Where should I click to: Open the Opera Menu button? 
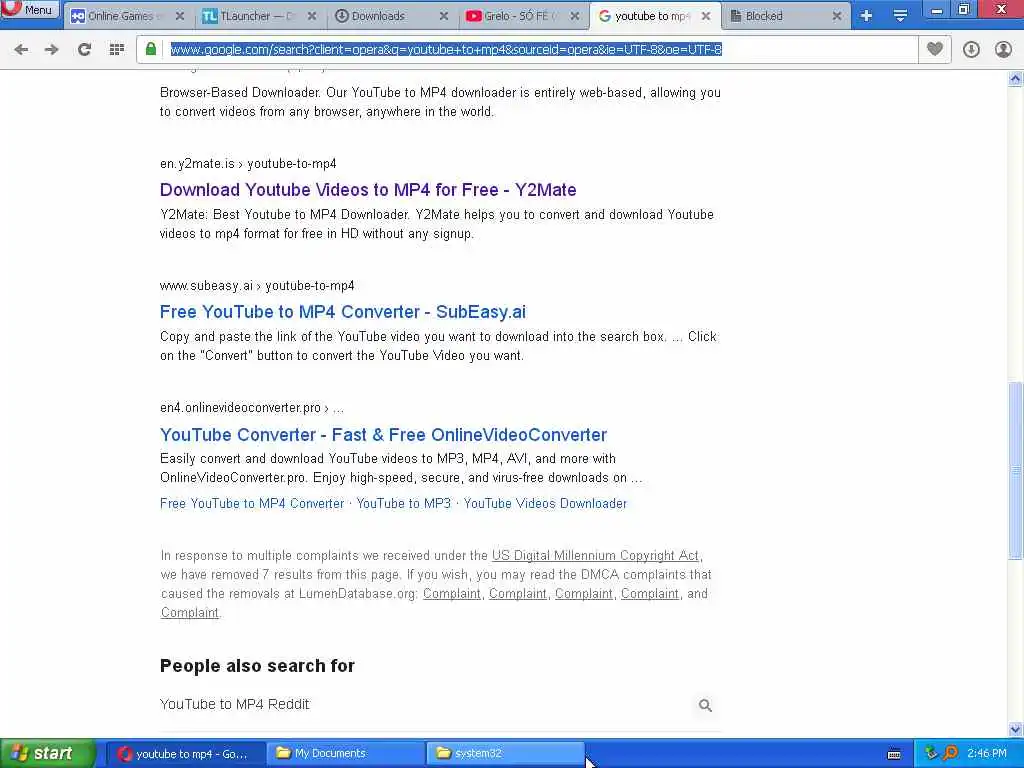(29, 9)
